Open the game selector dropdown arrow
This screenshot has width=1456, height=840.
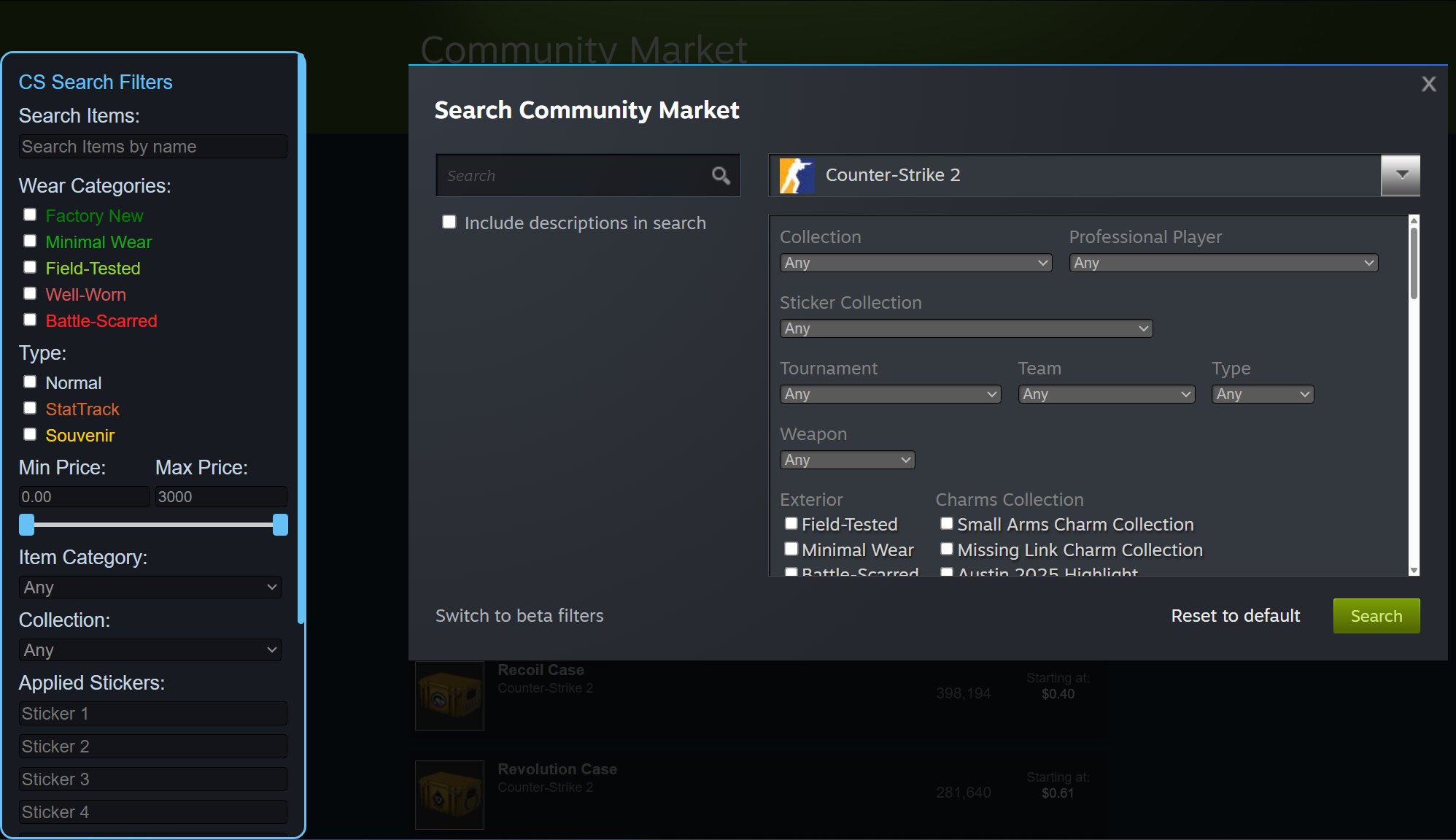coord(1401,175)
